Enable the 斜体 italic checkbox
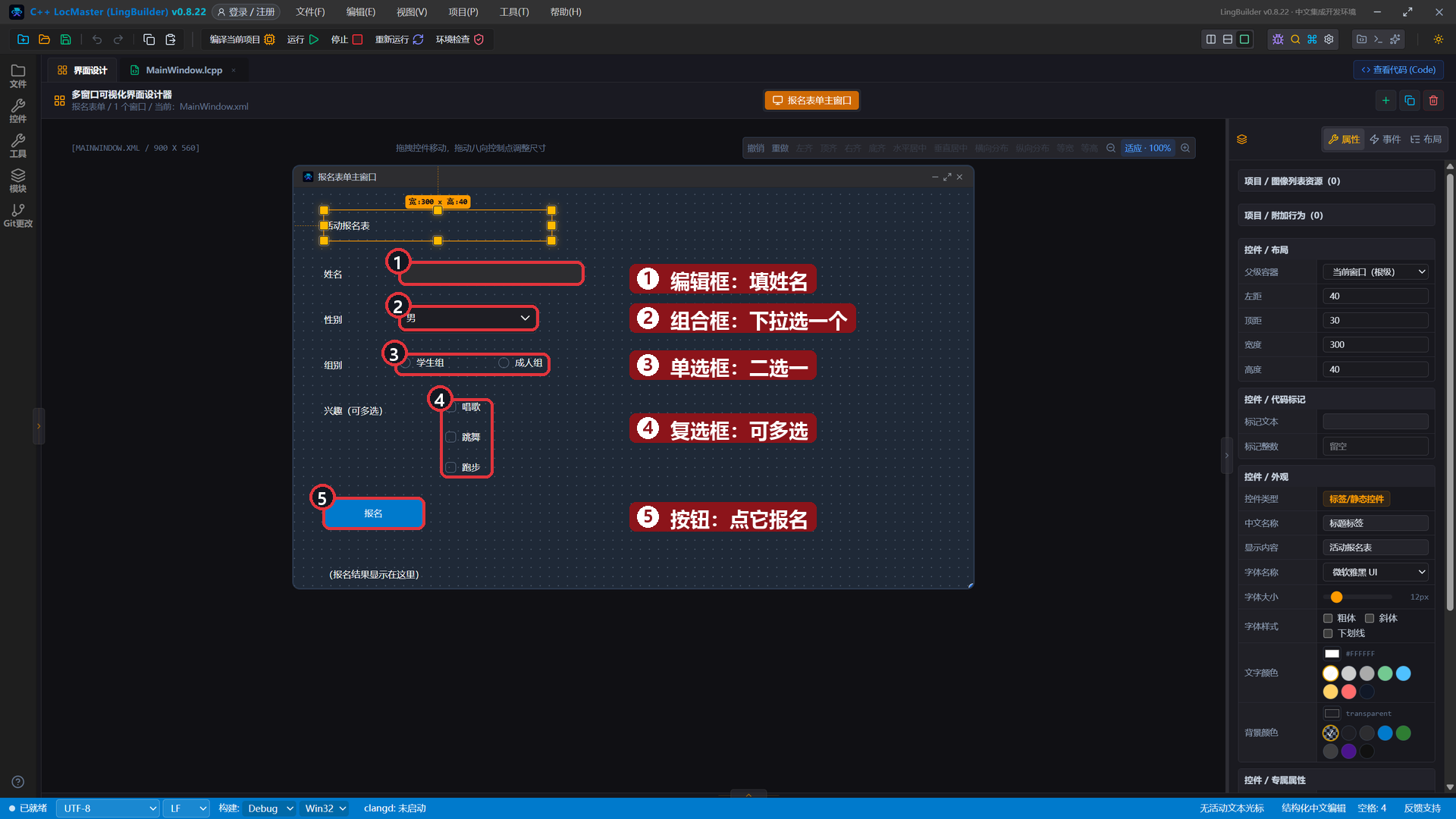Viewport: 1456px width, 819px height. (1370, 618)
